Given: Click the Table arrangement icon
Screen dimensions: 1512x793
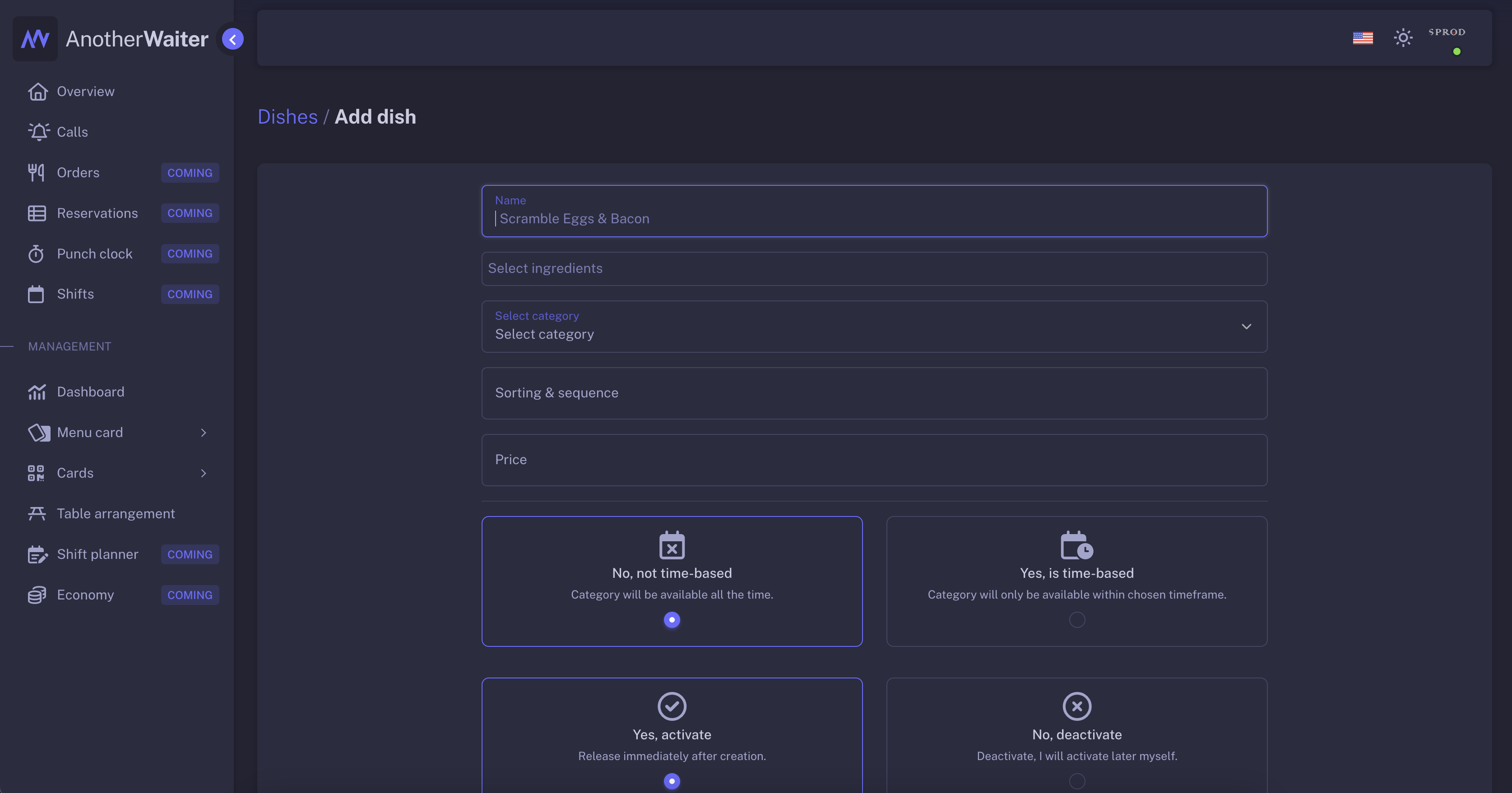Looking at the screenshot, I should click(37, 514).
